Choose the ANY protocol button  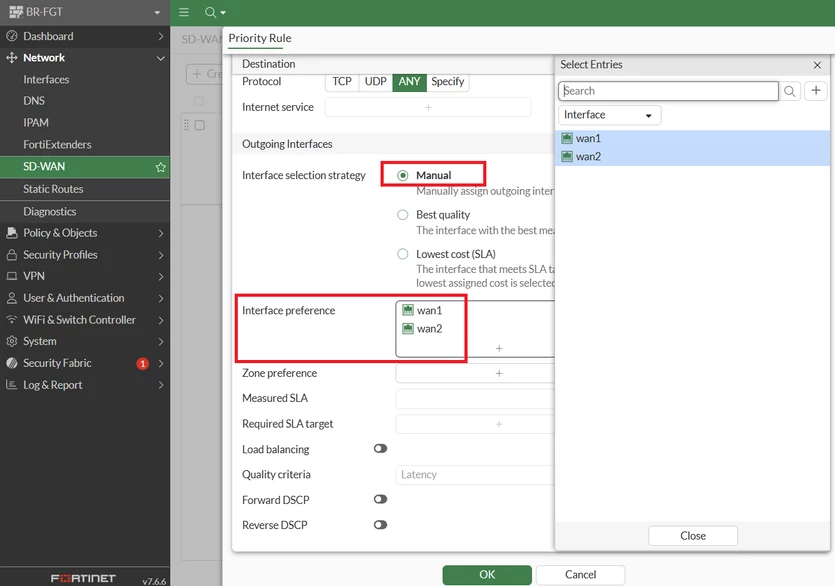[409, 82]
